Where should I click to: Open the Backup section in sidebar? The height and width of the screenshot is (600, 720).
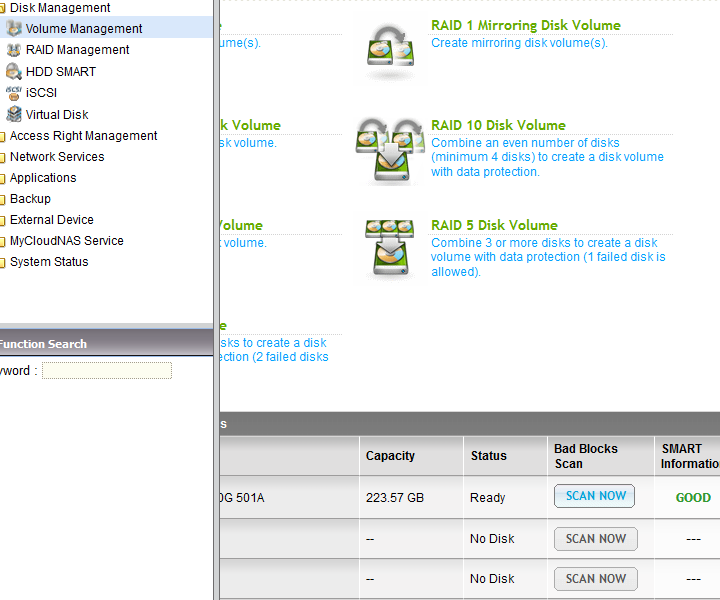[x=30, y=199]
